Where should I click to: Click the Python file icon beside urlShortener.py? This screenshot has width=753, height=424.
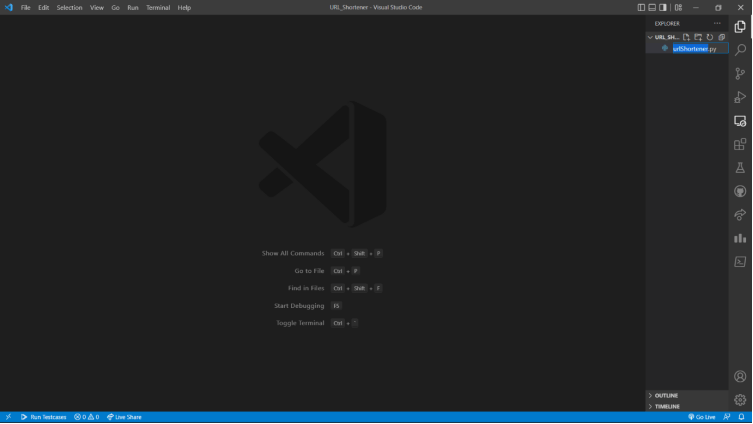tap(665, 48)
